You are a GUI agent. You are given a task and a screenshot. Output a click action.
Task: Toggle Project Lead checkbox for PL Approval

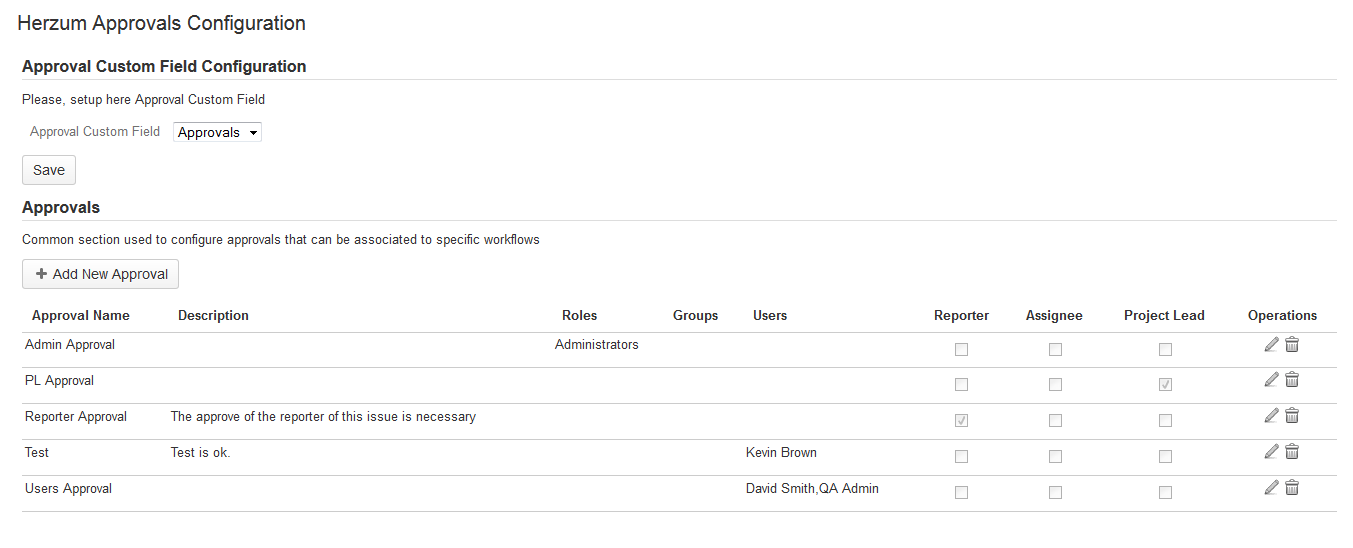1165,385
